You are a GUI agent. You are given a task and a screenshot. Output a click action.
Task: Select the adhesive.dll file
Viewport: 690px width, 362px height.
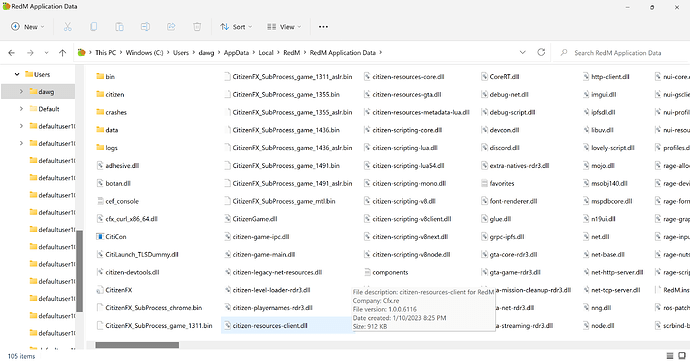[117, 166]
